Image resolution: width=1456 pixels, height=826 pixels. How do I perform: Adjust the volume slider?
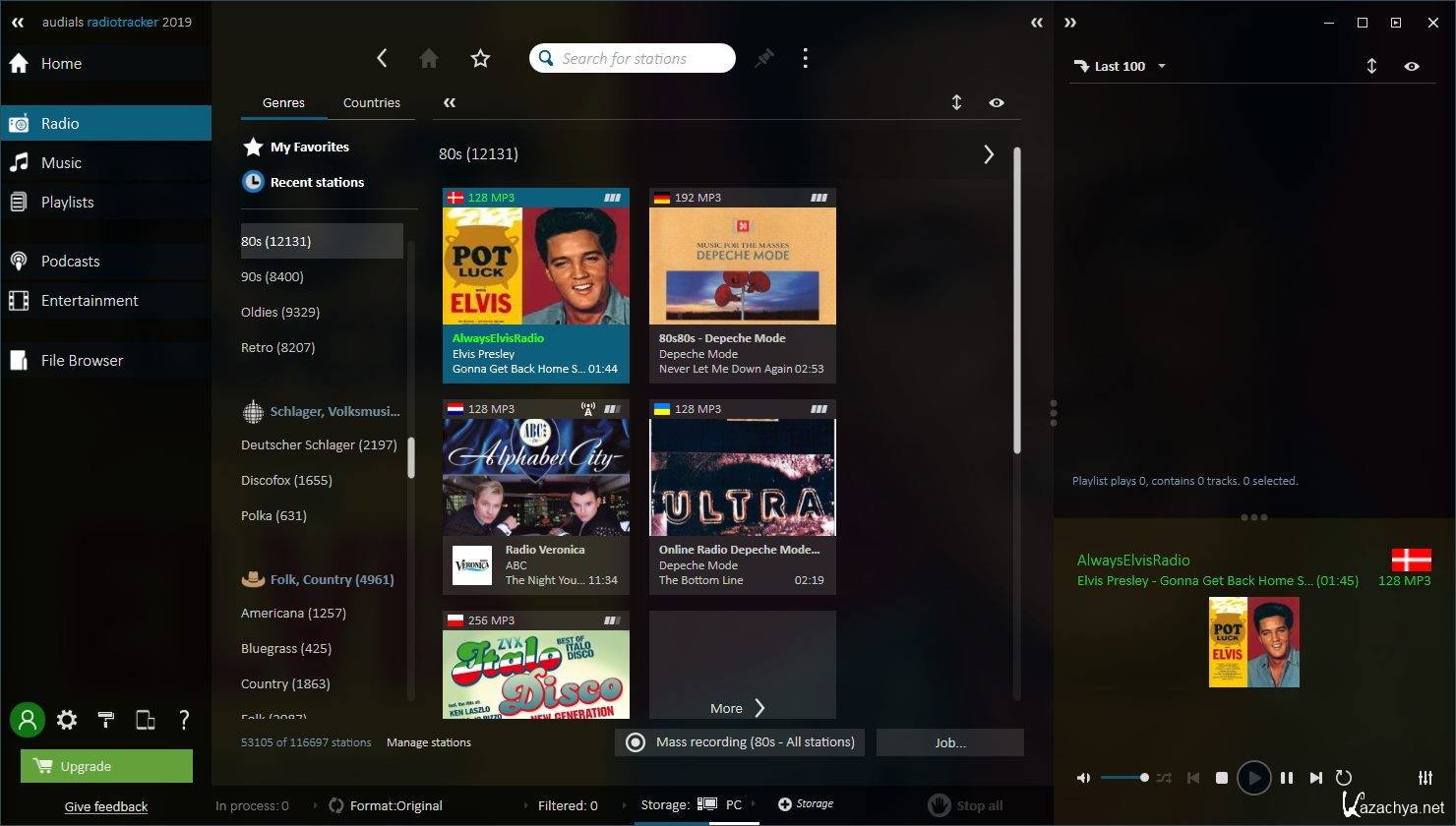point(1124,778)
